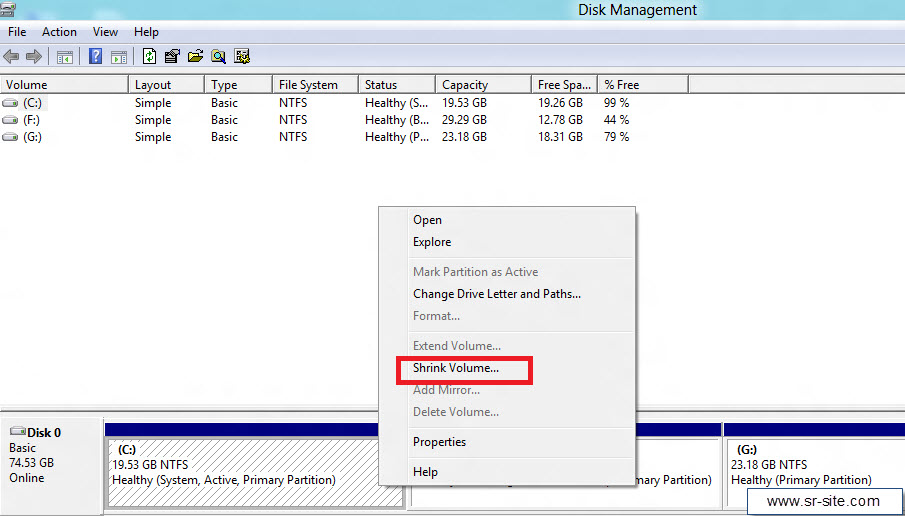Click capacity value 29.29 GB
This screenshot has width=905, height=516.
click(x=464, y=120)
